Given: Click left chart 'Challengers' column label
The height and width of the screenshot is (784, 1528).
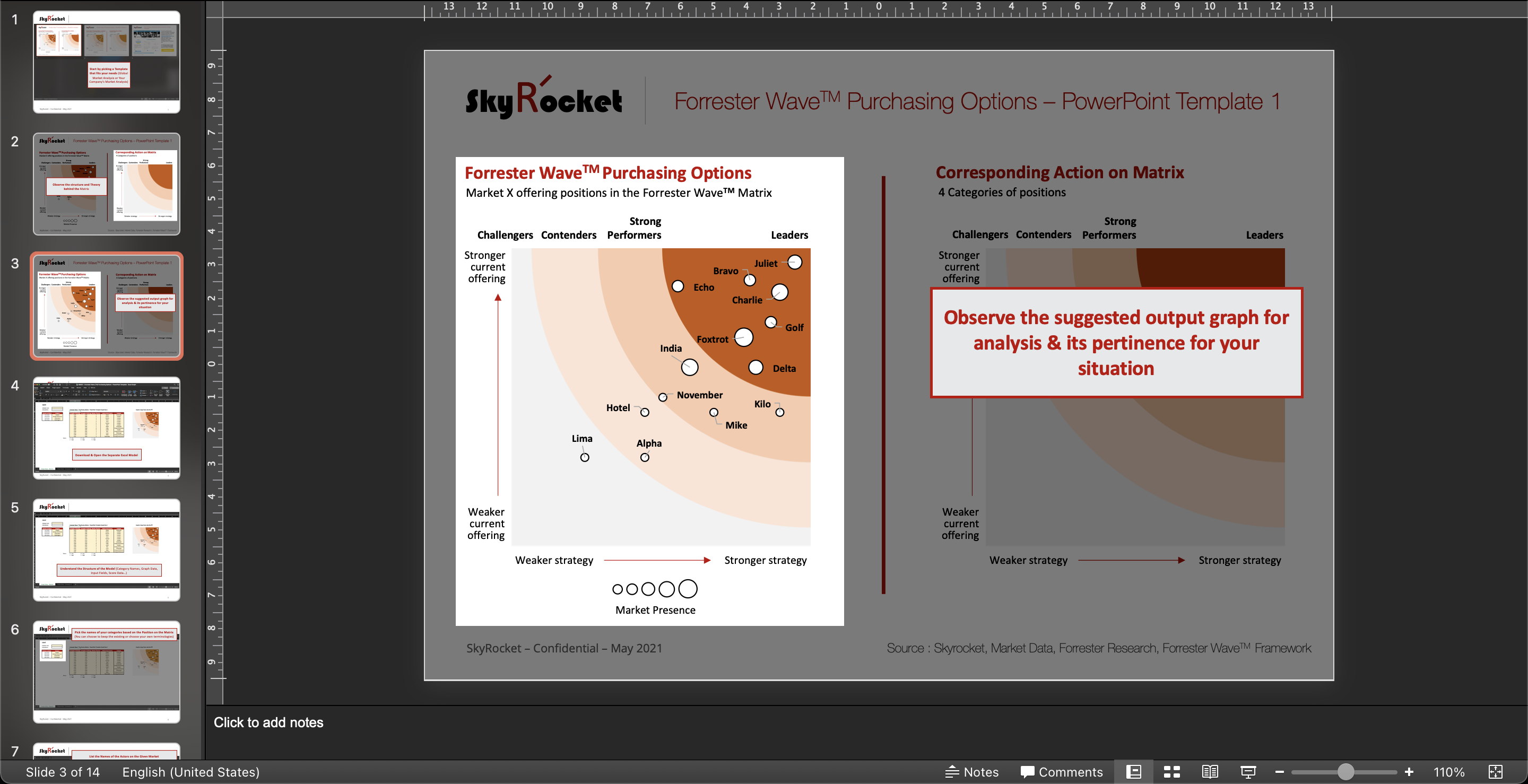Looking at the screenshot, I should pos(506,235).
